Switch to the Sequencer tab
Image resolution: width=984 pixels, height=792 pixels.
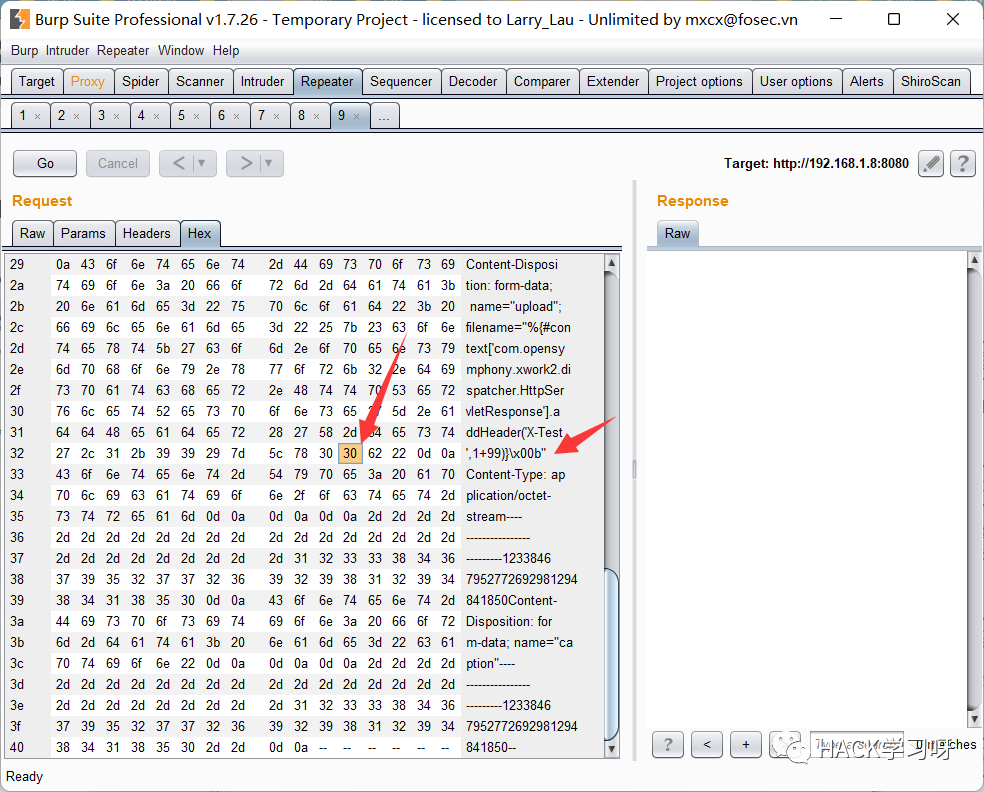click(401, 82)
